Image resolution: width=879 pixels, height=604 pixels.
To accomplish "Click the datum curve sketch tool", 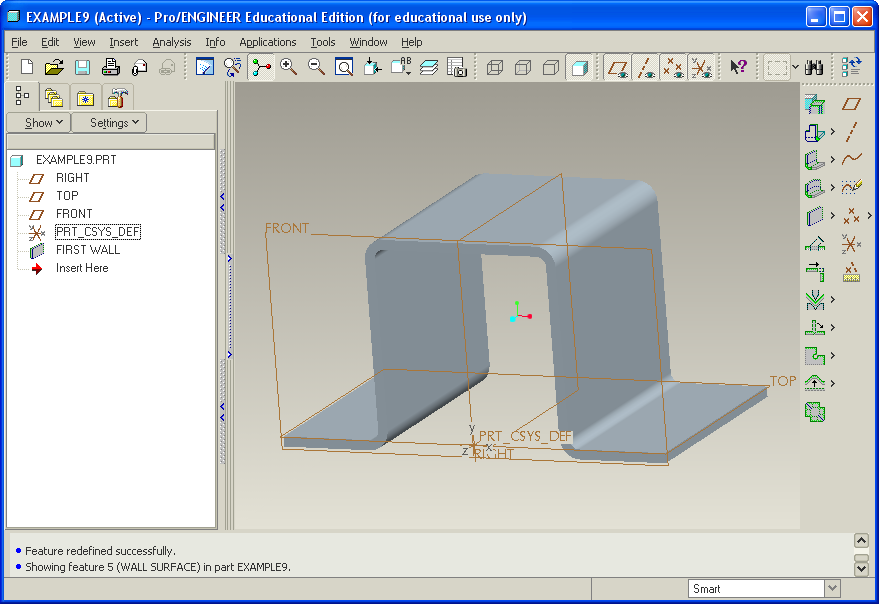I will 852,159.
